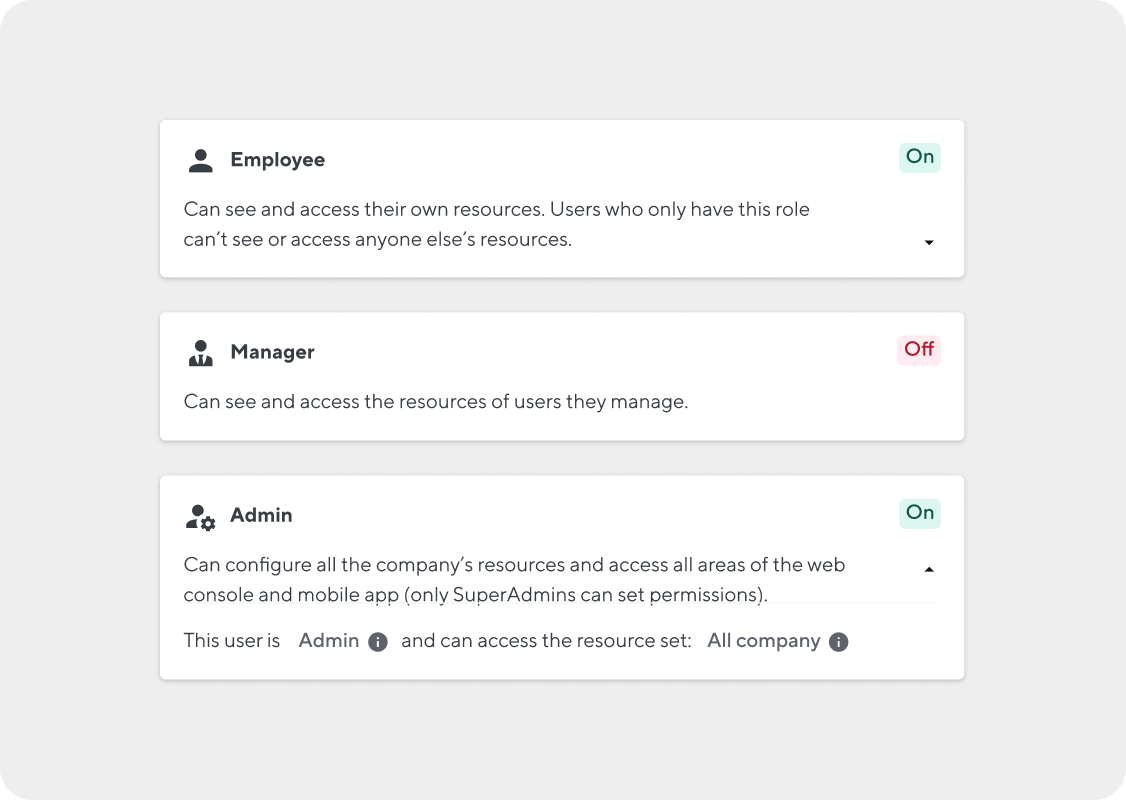Viewport: 1126px width, 800px height.
Task: Open info icon next to All company
Action: (838, 641)
